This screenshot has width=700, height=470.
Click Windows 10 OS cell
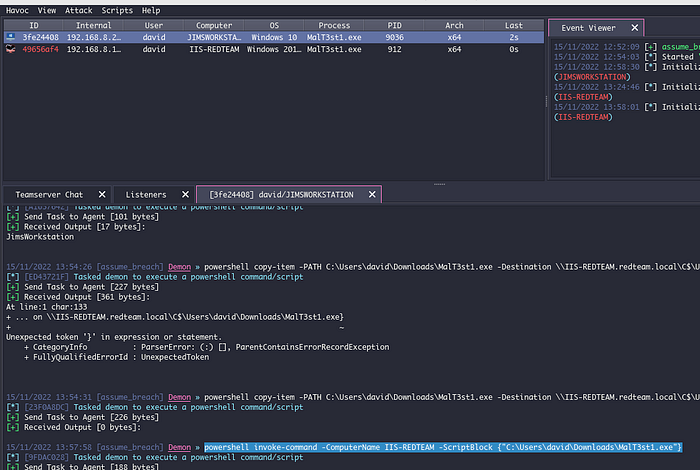[274, 37]
